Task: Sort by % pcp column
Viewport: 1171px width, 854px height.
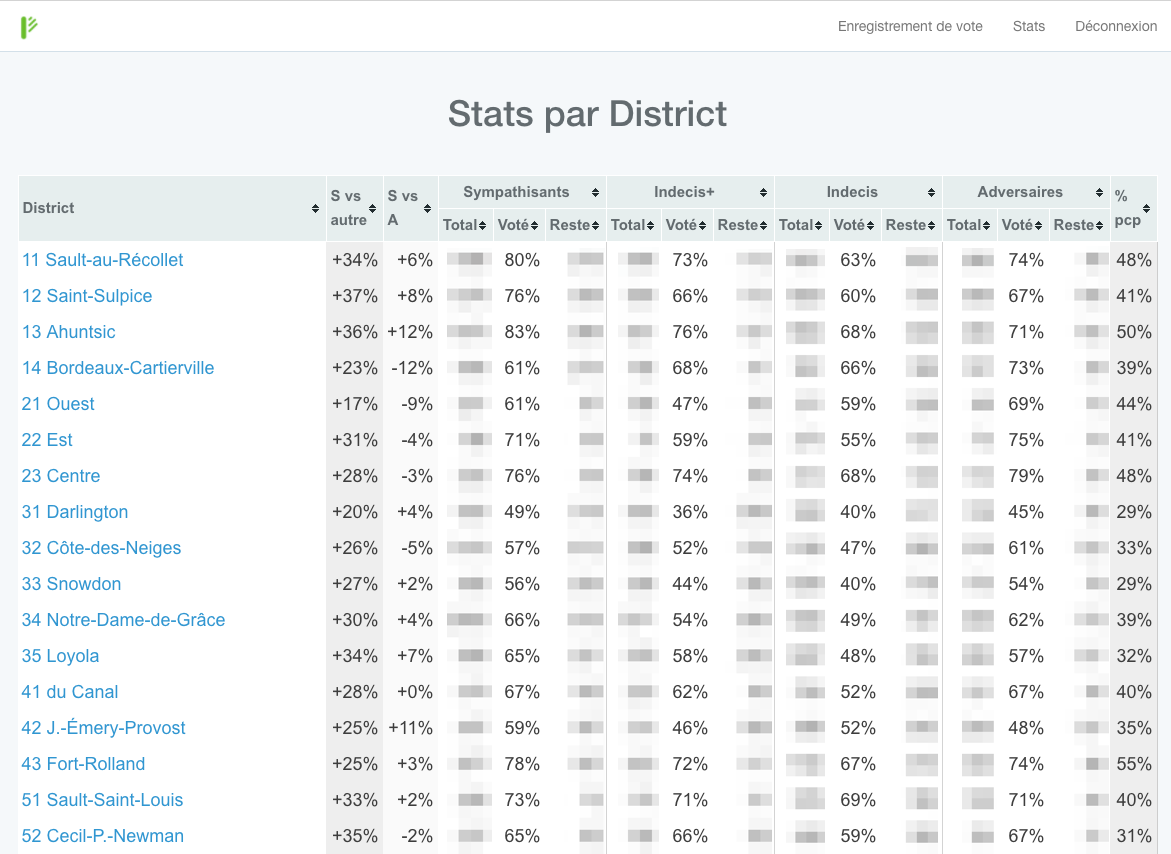Action: pos(1134,208)
